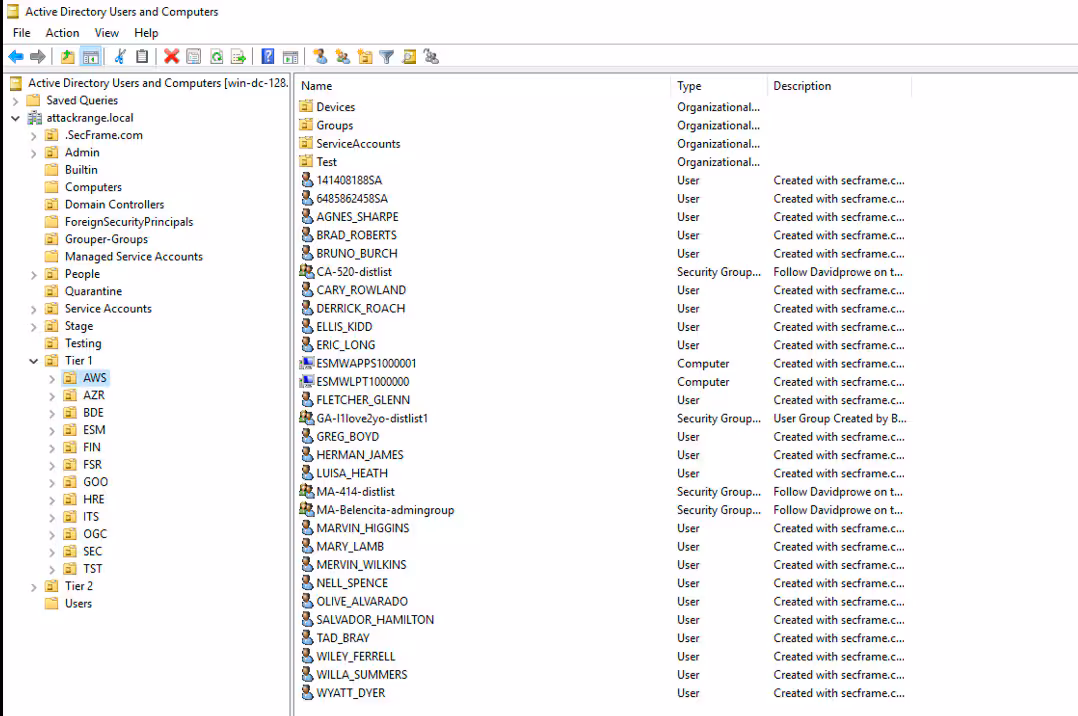Viewport: 1078px width, 716px height.
Task: Open the View menu
Action: pos(106,33)
